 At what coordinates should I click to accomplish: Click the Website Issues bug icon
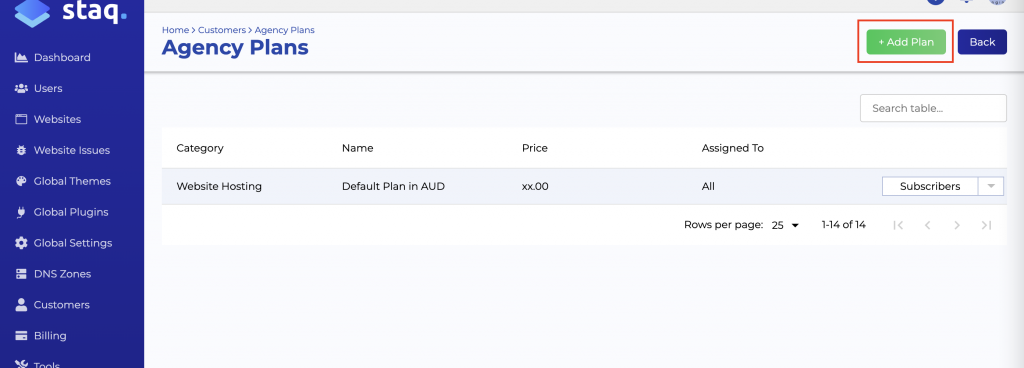click(x=22, y=150)
